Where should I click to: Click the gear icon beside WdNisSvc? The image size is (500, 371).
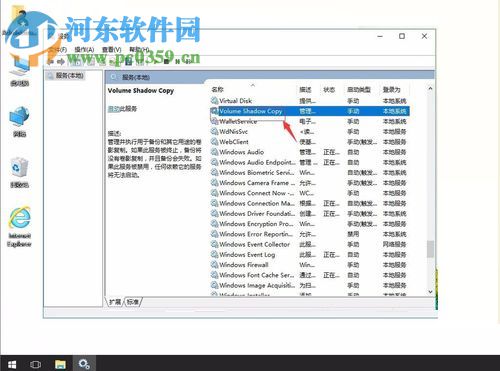coord(214,131)
